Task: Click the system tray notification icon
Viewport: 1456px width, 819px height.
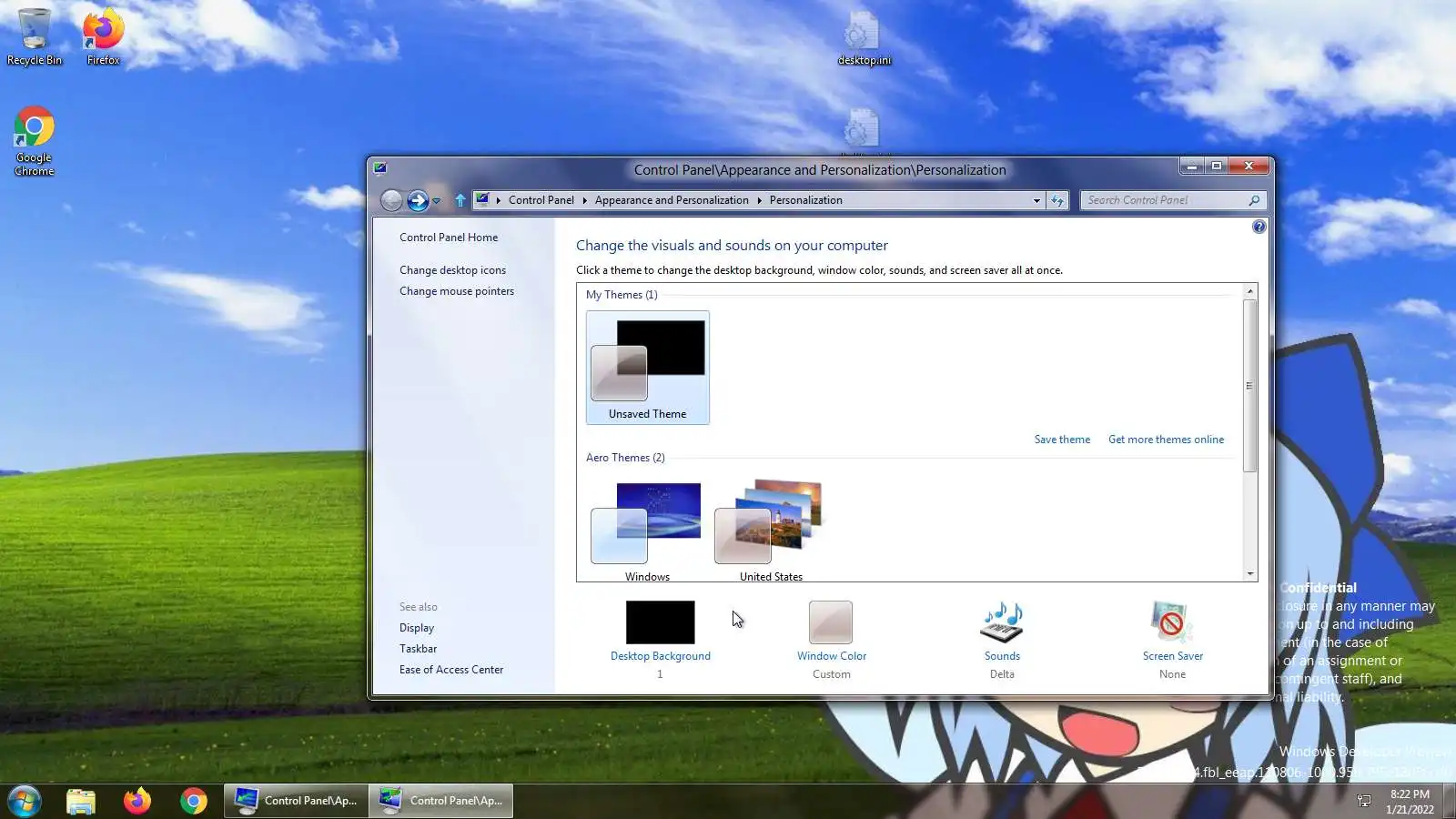Action: click(1364, 801)
